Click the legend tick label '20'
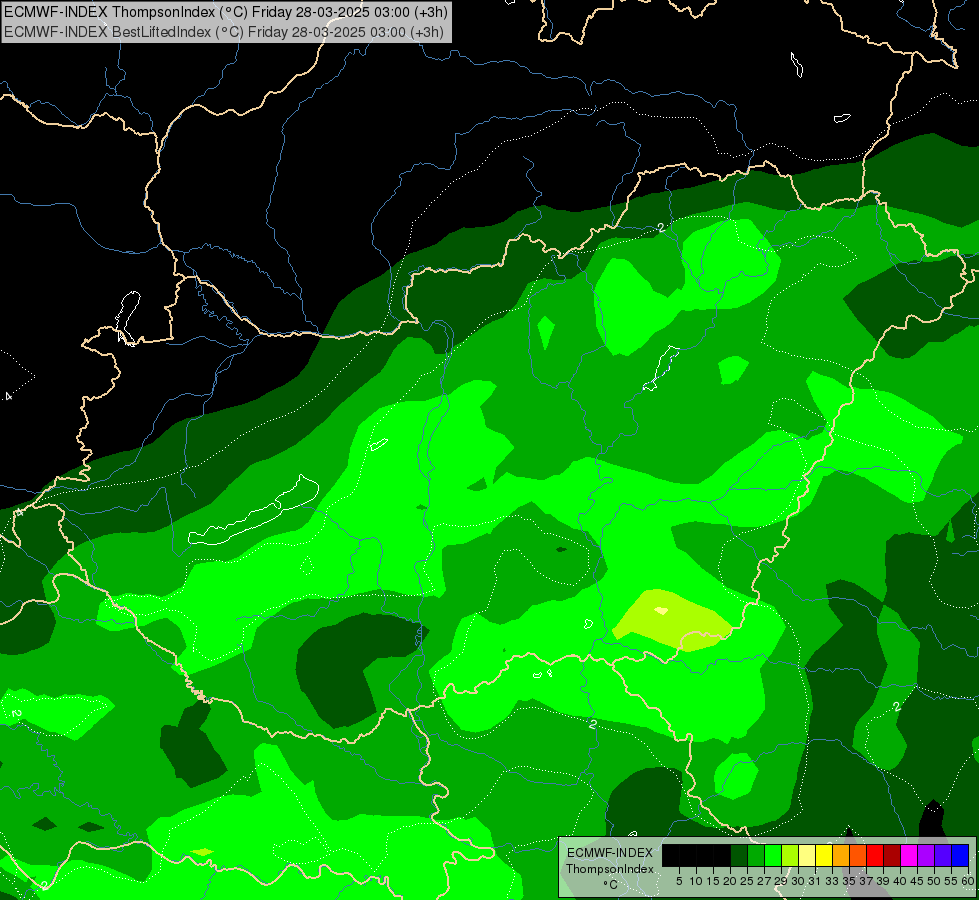The height and width of the screenshot is (900, 979). [730, 881]
